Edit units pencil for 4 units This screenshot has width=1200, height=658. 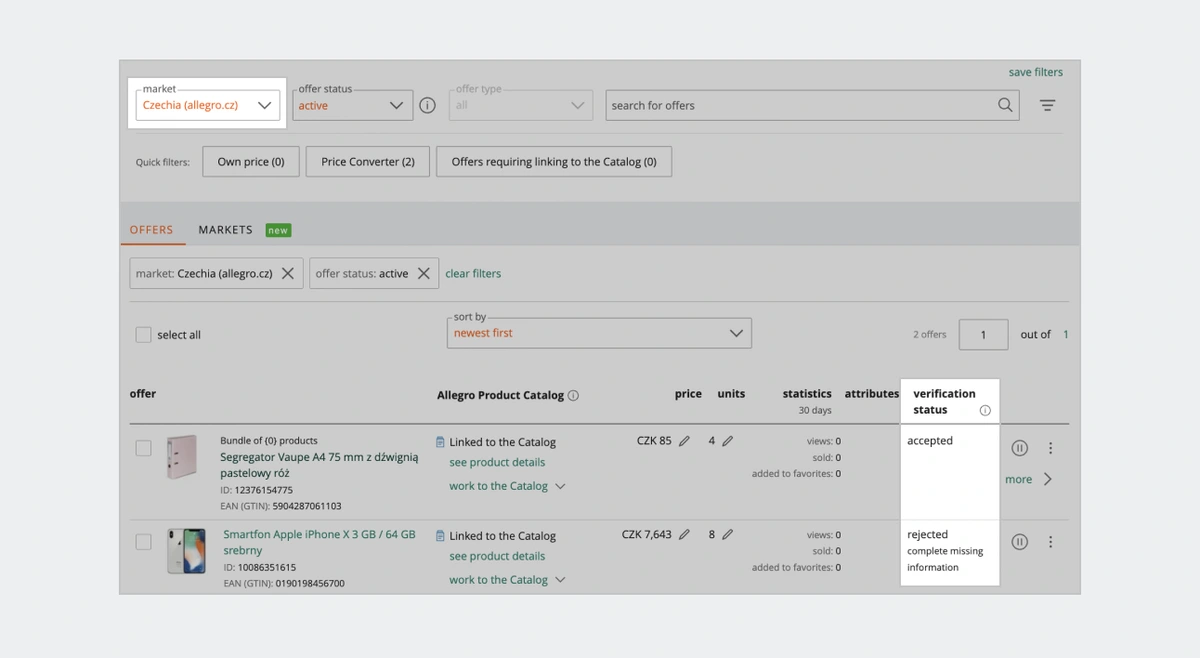tap(728, 440)
